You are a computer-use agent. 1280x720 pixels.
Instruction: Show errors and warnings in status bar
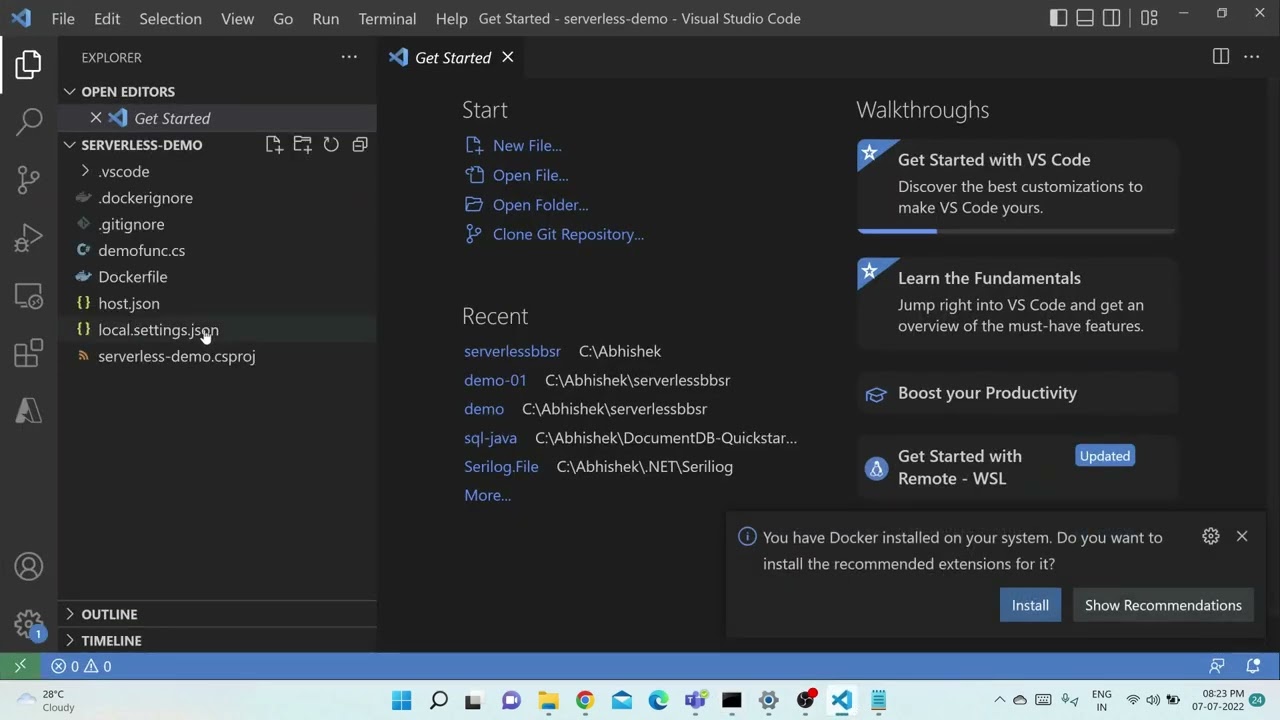(81, 666)
